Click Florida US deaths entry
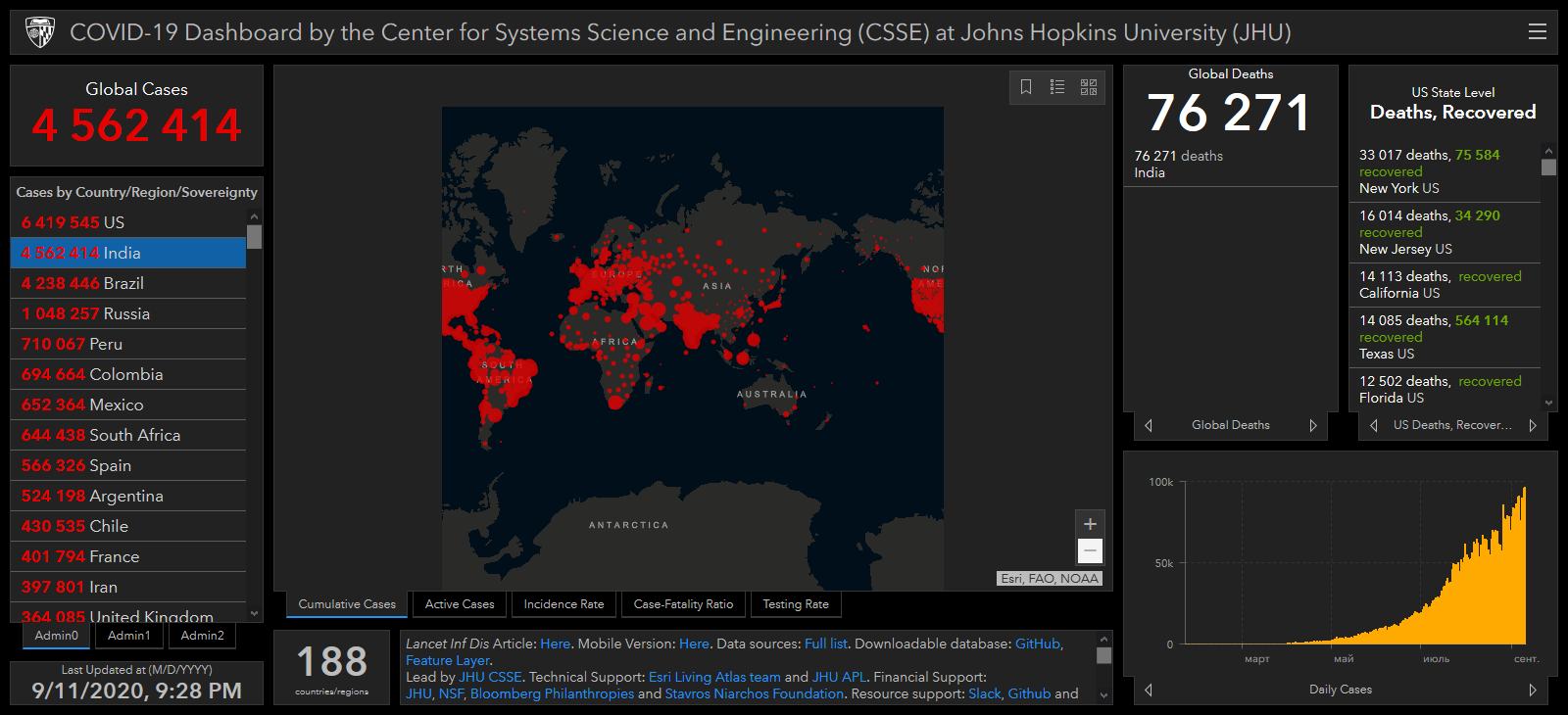1568x715 pixels. (1445, 389)
